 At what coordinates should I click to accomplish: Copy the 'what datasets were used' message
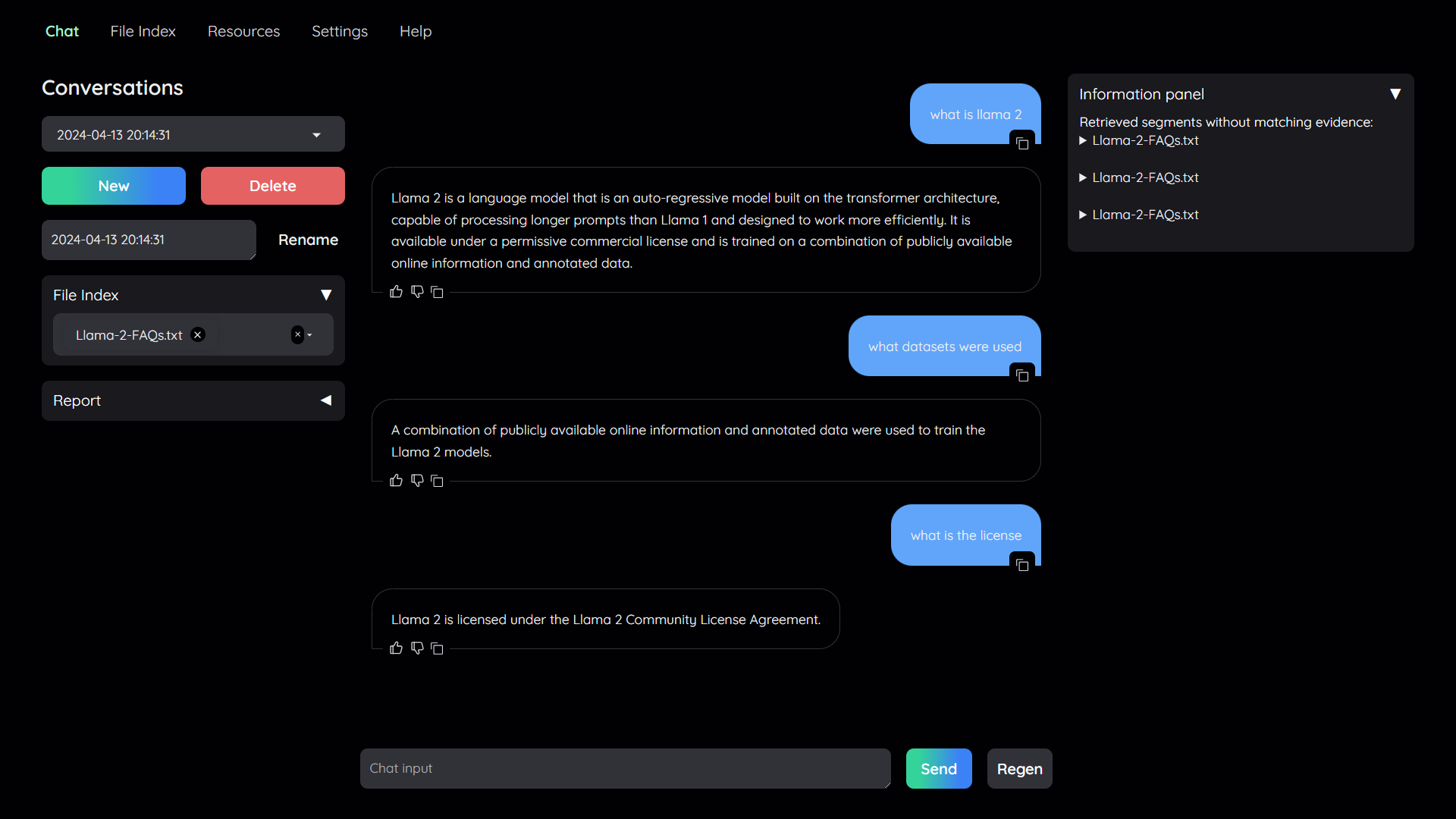(1022, 375)
